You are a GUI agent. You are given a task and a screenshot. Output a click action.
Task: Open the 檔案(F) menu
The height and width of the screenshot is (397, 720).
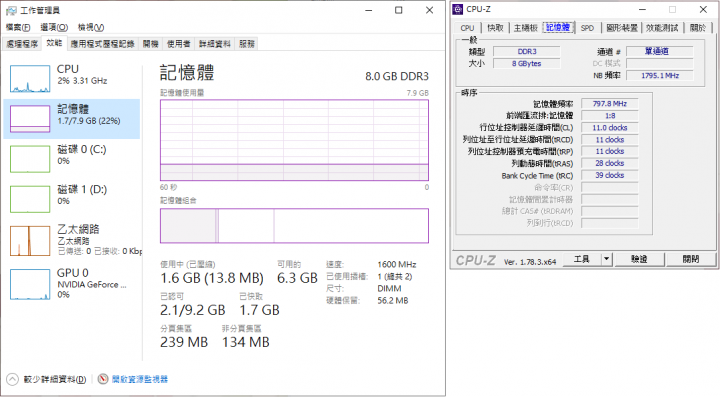18,28
